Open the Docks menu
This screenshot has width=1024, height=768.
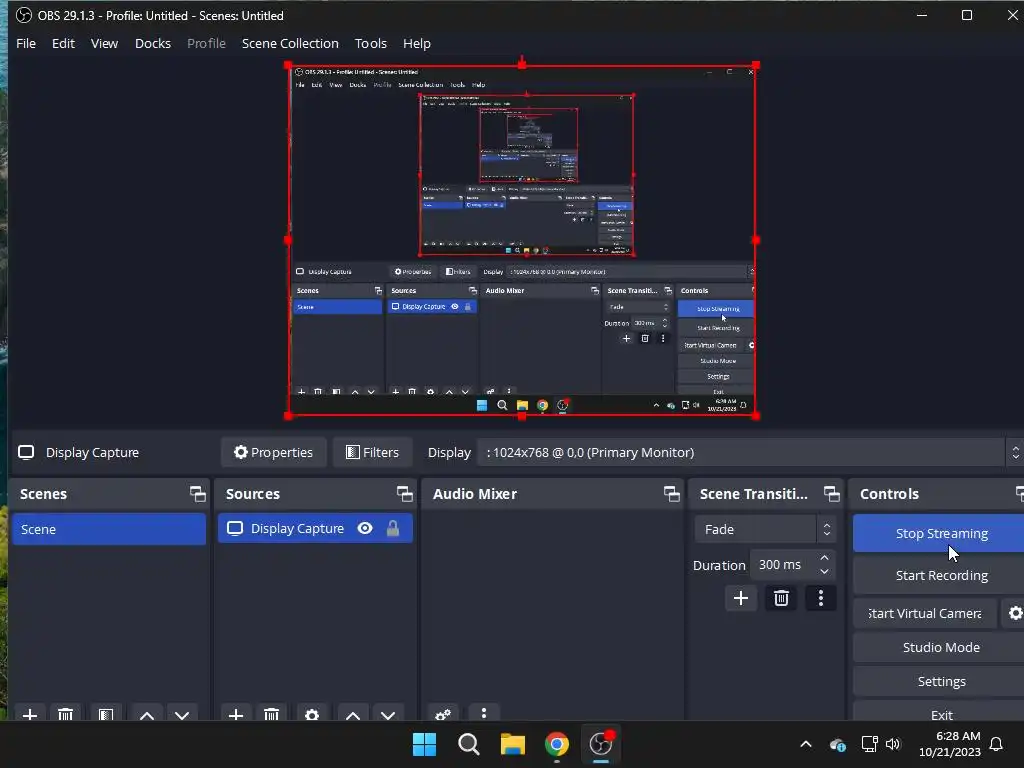153,43
